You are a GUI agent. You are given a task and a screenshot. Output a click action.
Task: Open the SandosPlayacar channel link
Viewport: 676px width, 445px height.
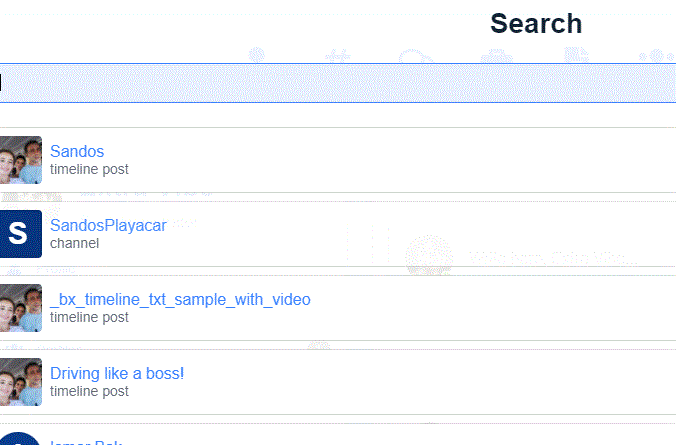coord(108,226)
